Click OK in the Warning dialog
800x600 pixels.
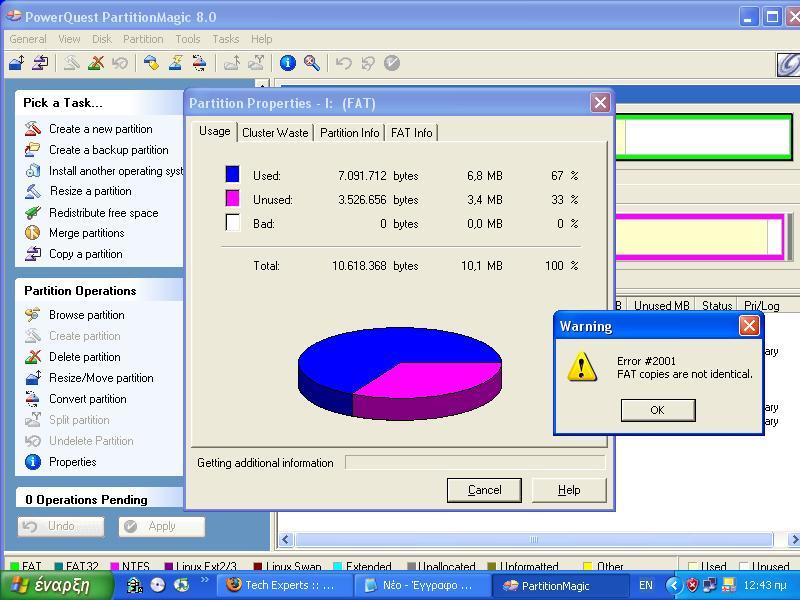click(x=658, y=410)
